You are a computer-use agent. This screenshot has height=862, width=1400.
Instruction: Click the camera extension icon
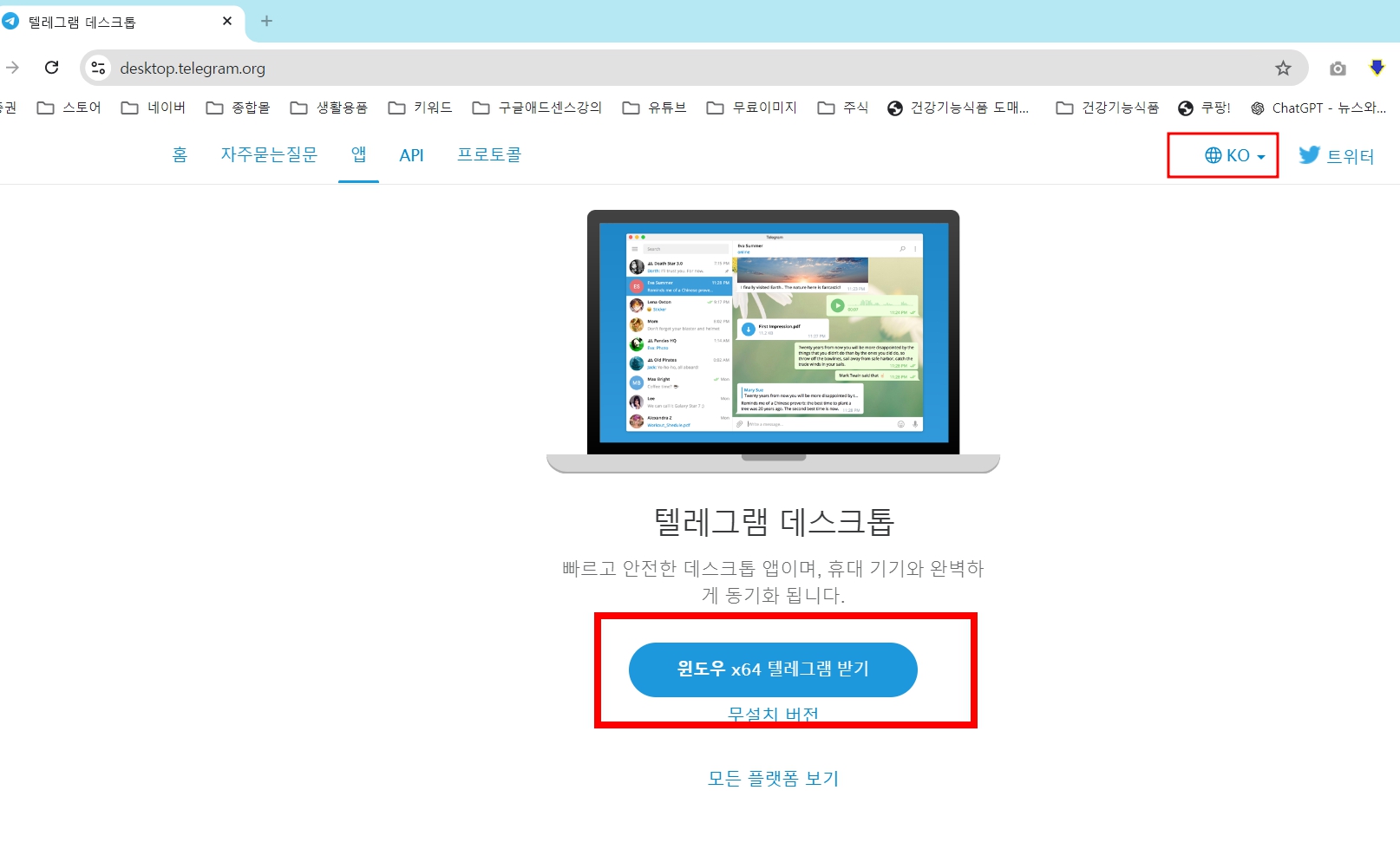1338,68
